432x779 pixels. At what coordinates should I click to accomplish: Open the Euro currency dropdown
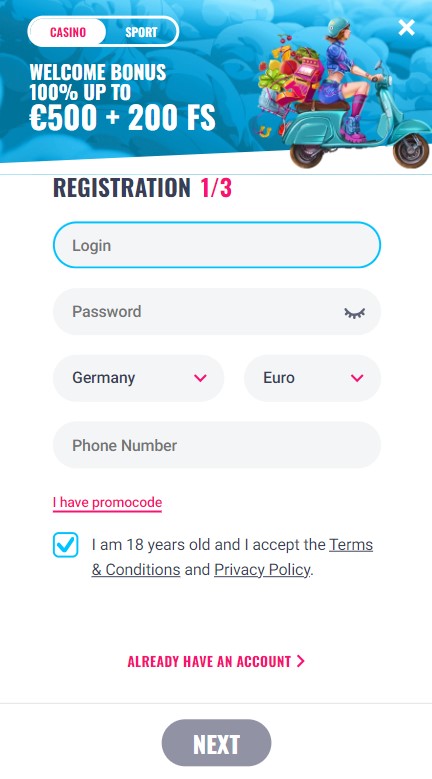tap(312, 378)
